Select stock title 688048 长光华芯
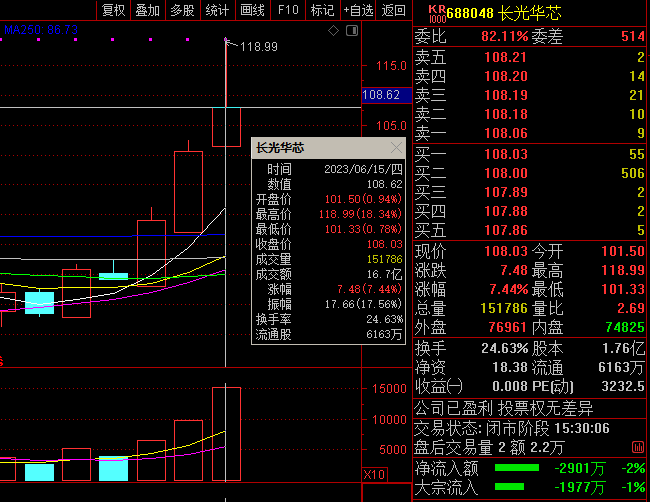Image resolution: width=650 pixels, height=502 pixels. 504,14
